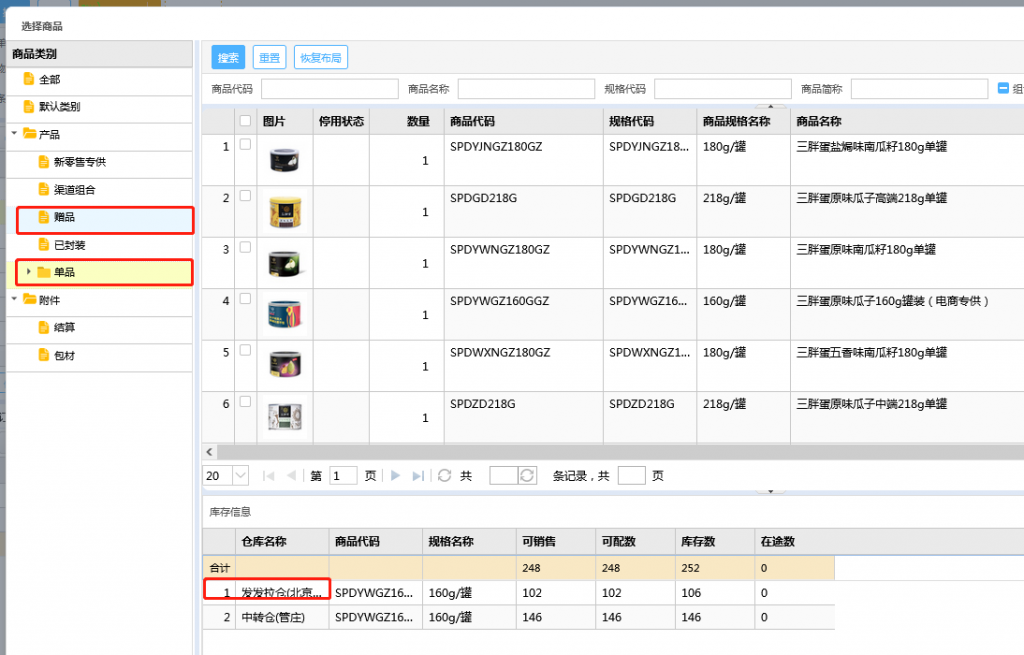The image size is (1024, 655).
Task: Open the page size dropdown showing 20
Action: [240, 476]
